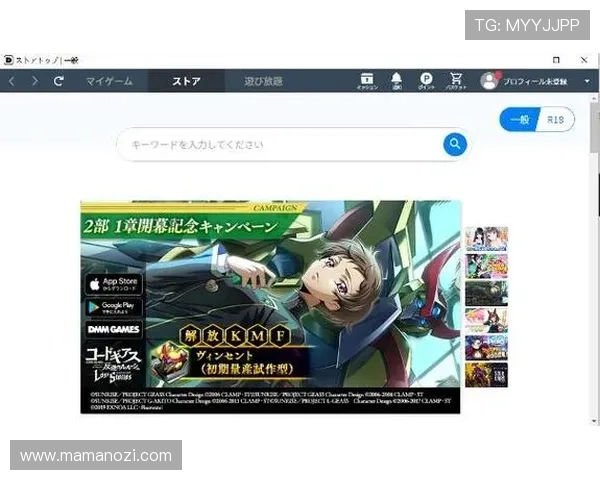This screenshot has width=600, height=480.
Task: Click the profile avatar icon
Action: coord(489,81)
